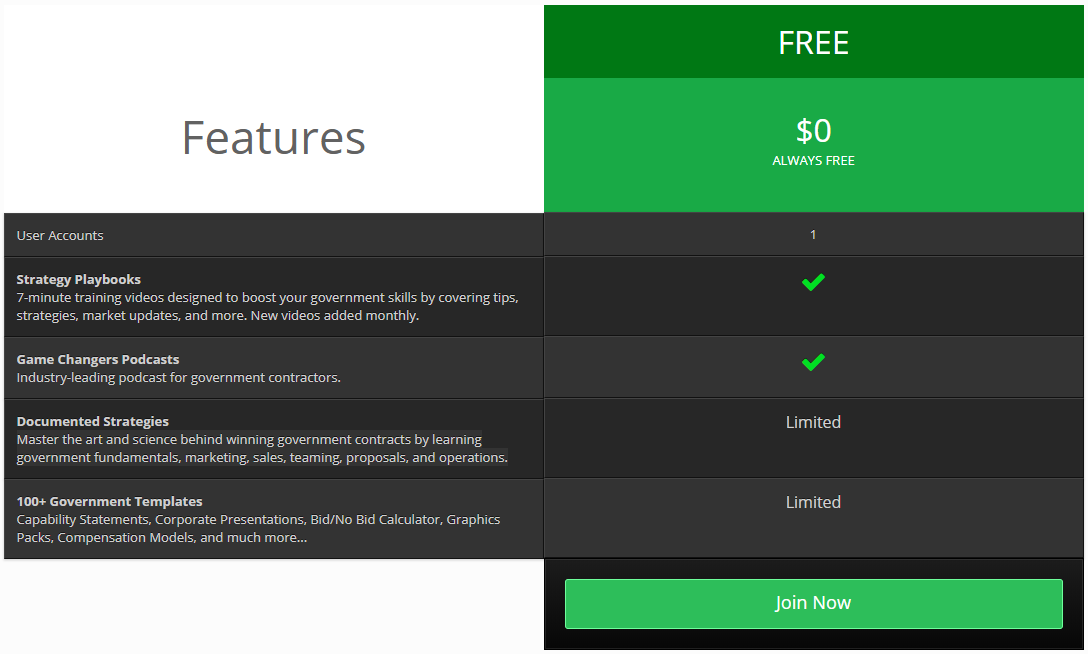Open the Strategy Playbooks feature description
Screen dimensions: 1088x654
coord(267,306)
